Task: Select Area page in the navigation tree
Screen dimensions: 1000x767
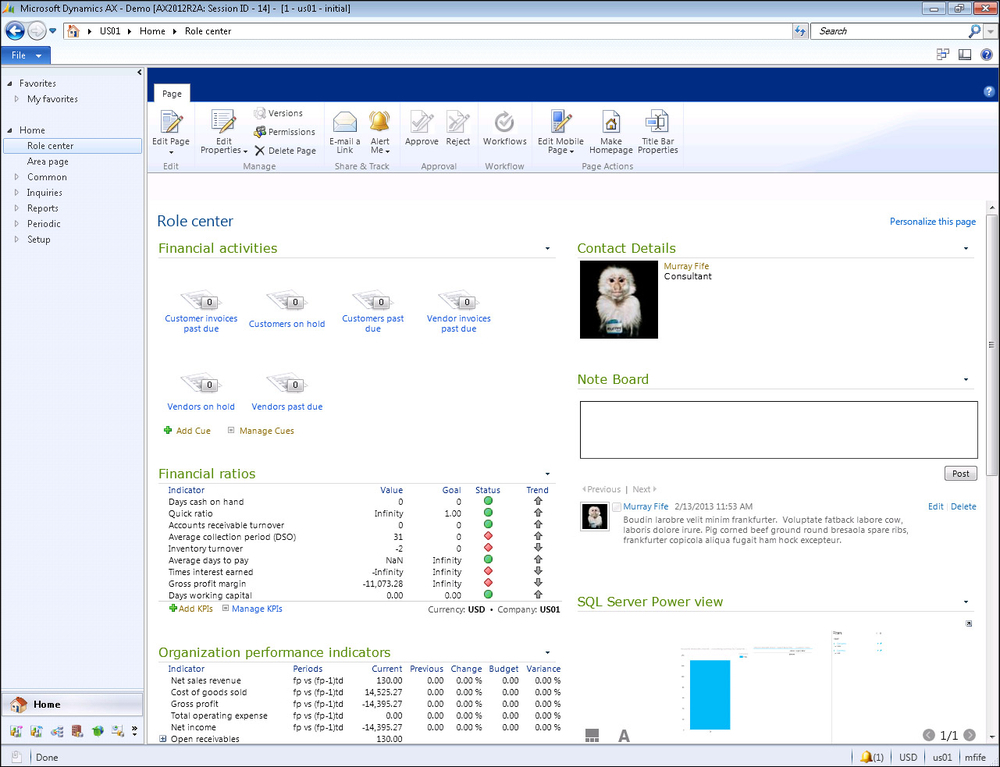Action: pyautogui.click(x=48, y=161)
